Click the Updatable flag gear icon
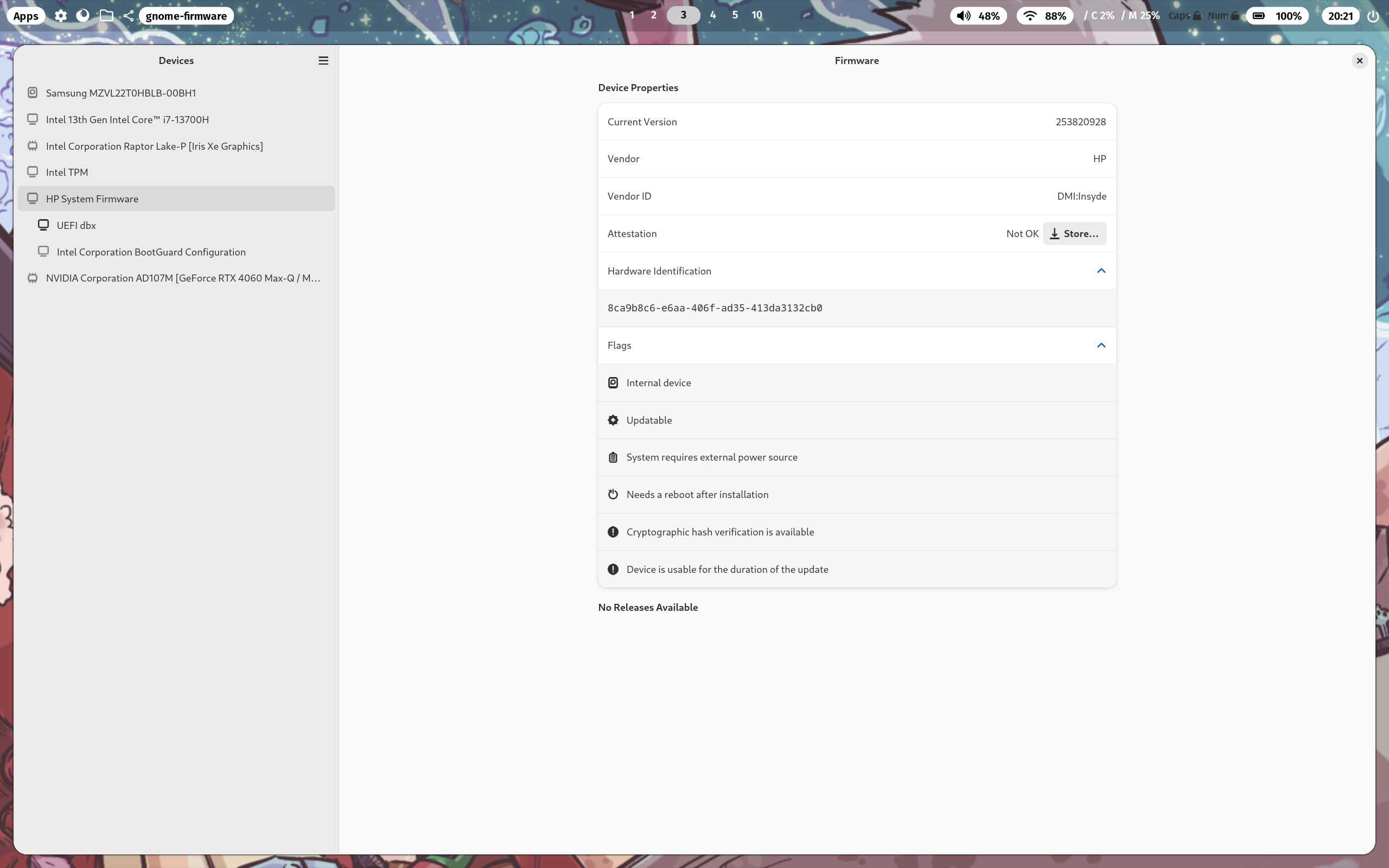 tap(613, 420)
